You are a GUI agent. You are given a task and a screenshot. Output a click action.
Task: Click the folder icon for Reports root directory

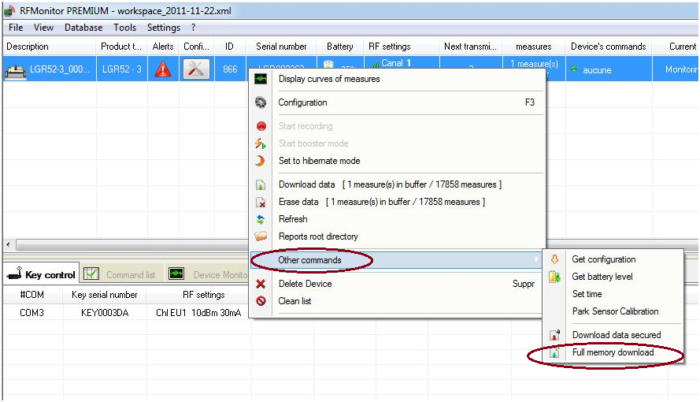click(x=261, y=236)
